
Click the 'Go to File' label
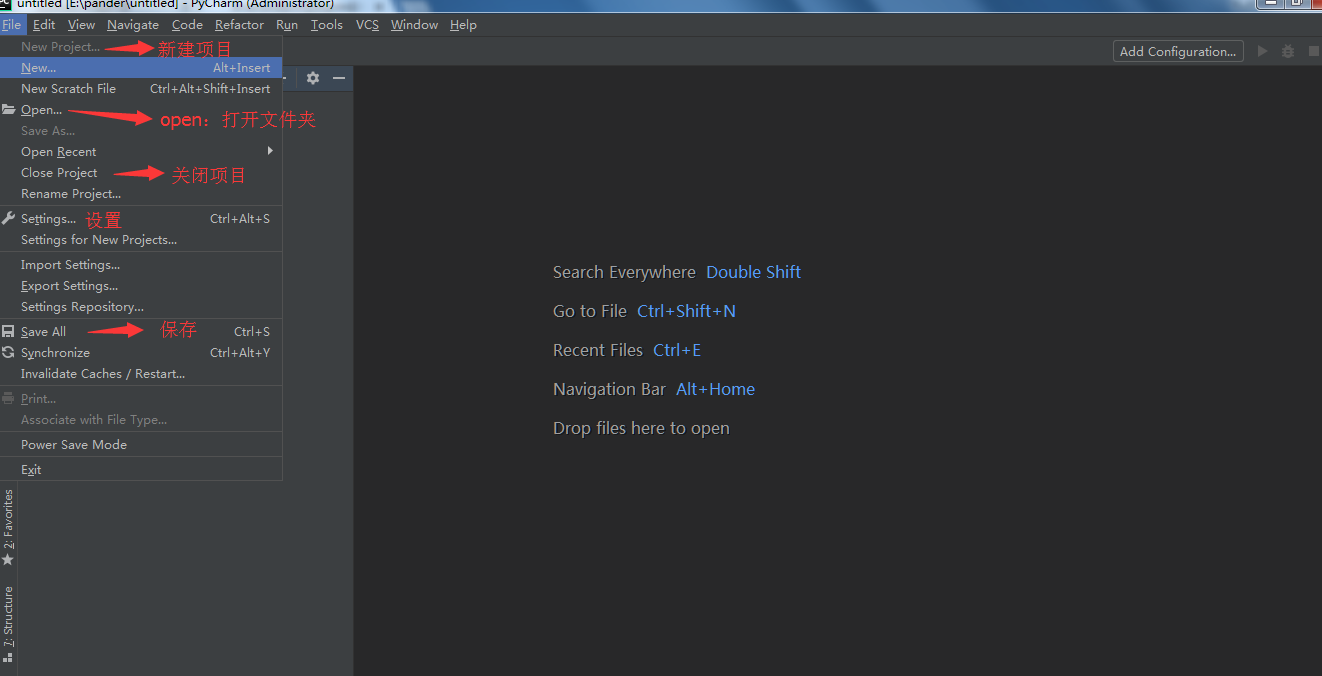(590, 311)
